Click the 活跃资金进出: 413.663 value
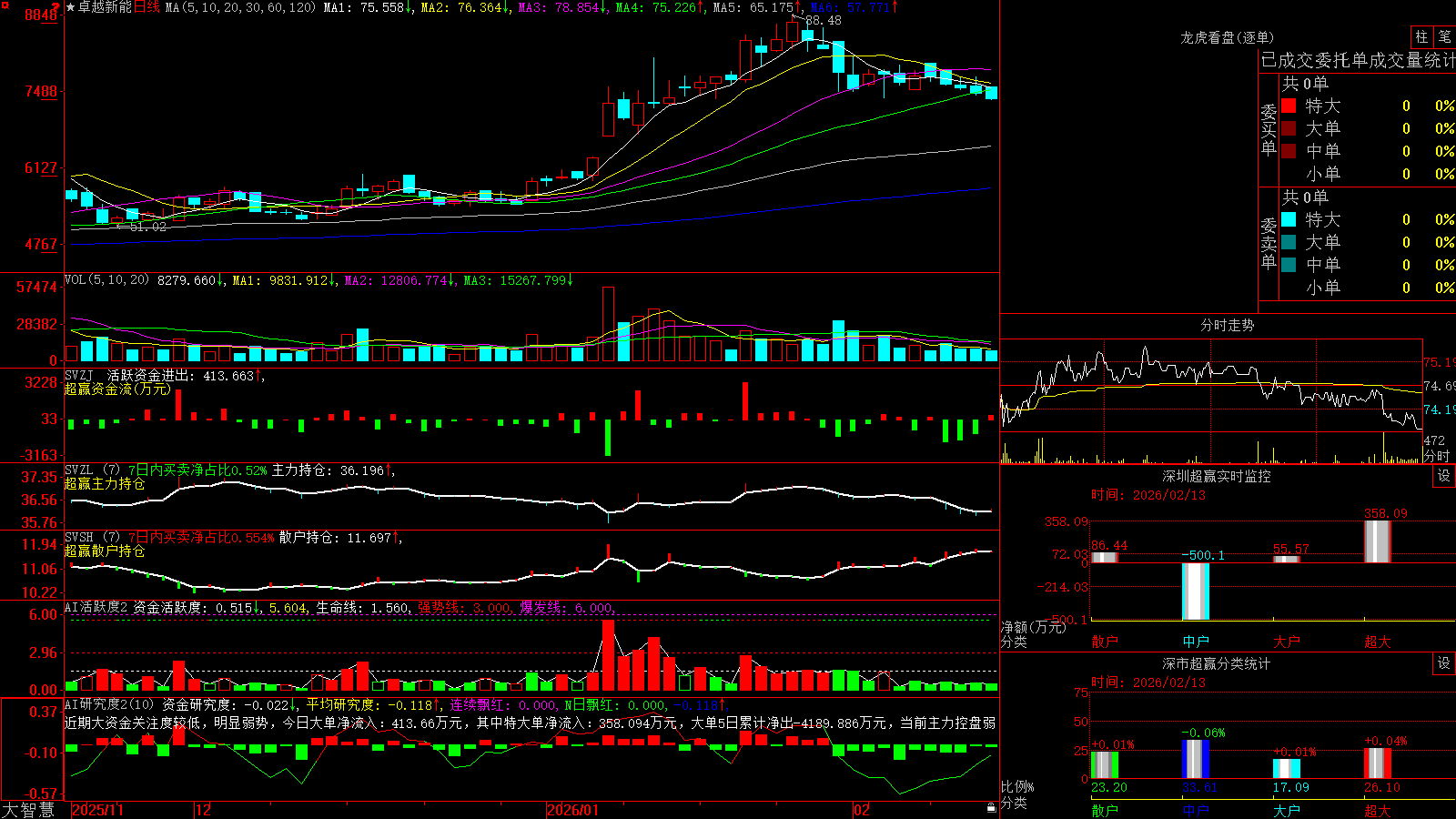1456x819 pixels. pyautogui.click(x=180, y=375)
